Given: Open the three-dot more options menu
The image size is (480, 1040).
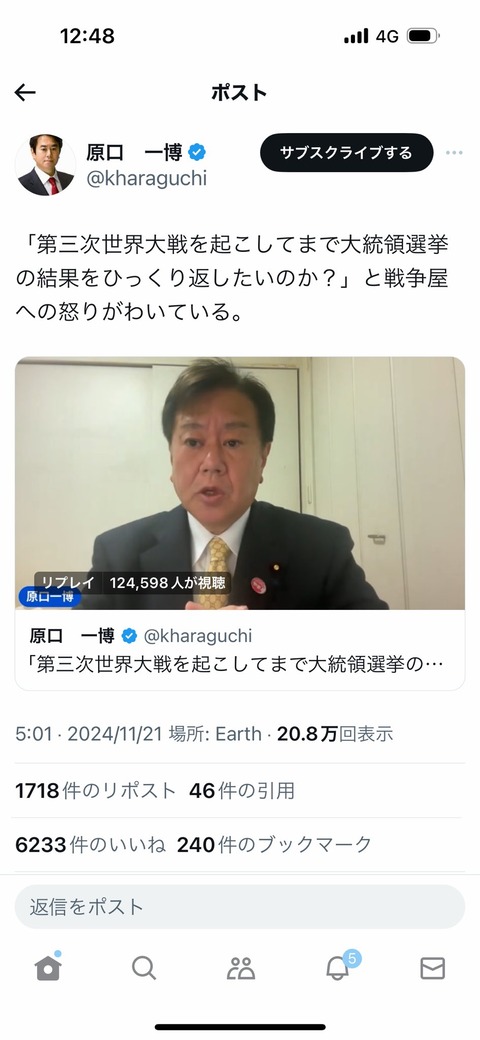Looking at the screenshot, I should pyautogui.click(x=454, y=153).
